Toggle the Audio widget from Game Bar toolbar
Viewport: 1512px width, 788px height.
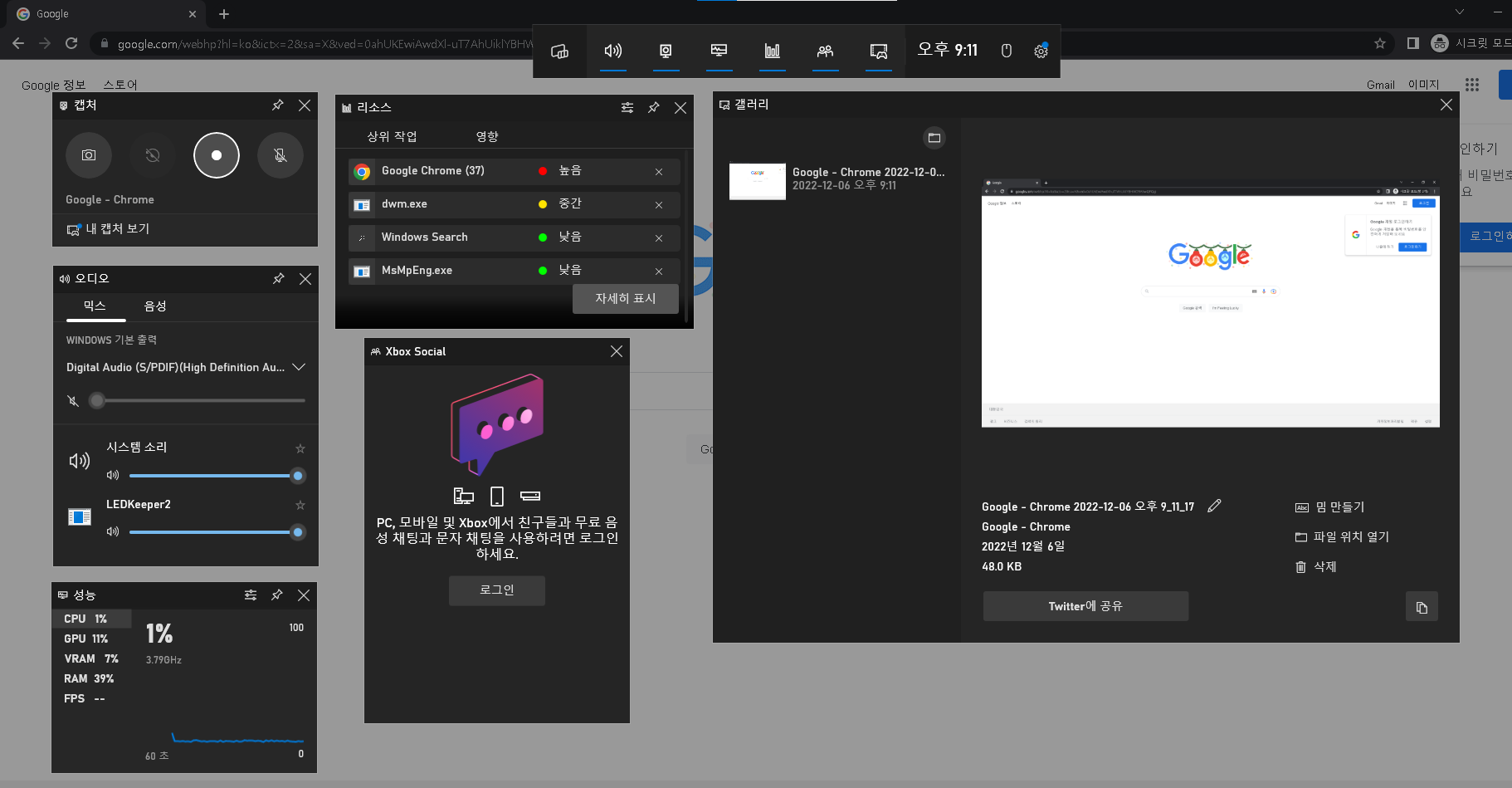pyautogui.click(x=613, y=51)
